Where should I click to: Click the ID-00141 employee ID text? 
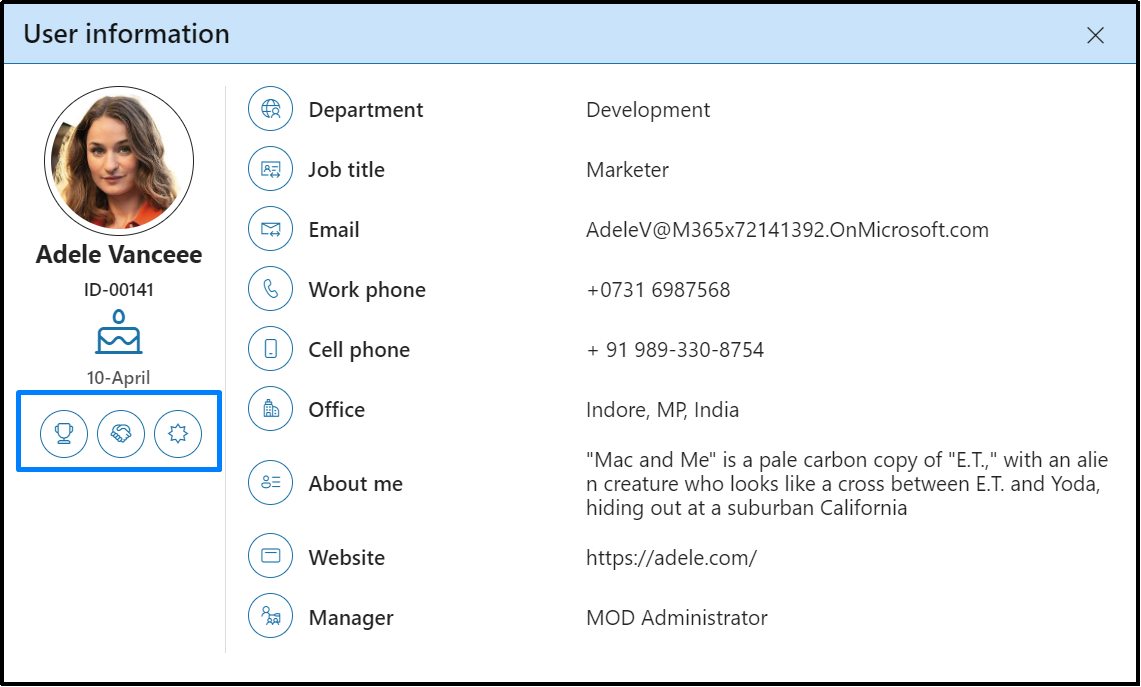pos(119,290)
